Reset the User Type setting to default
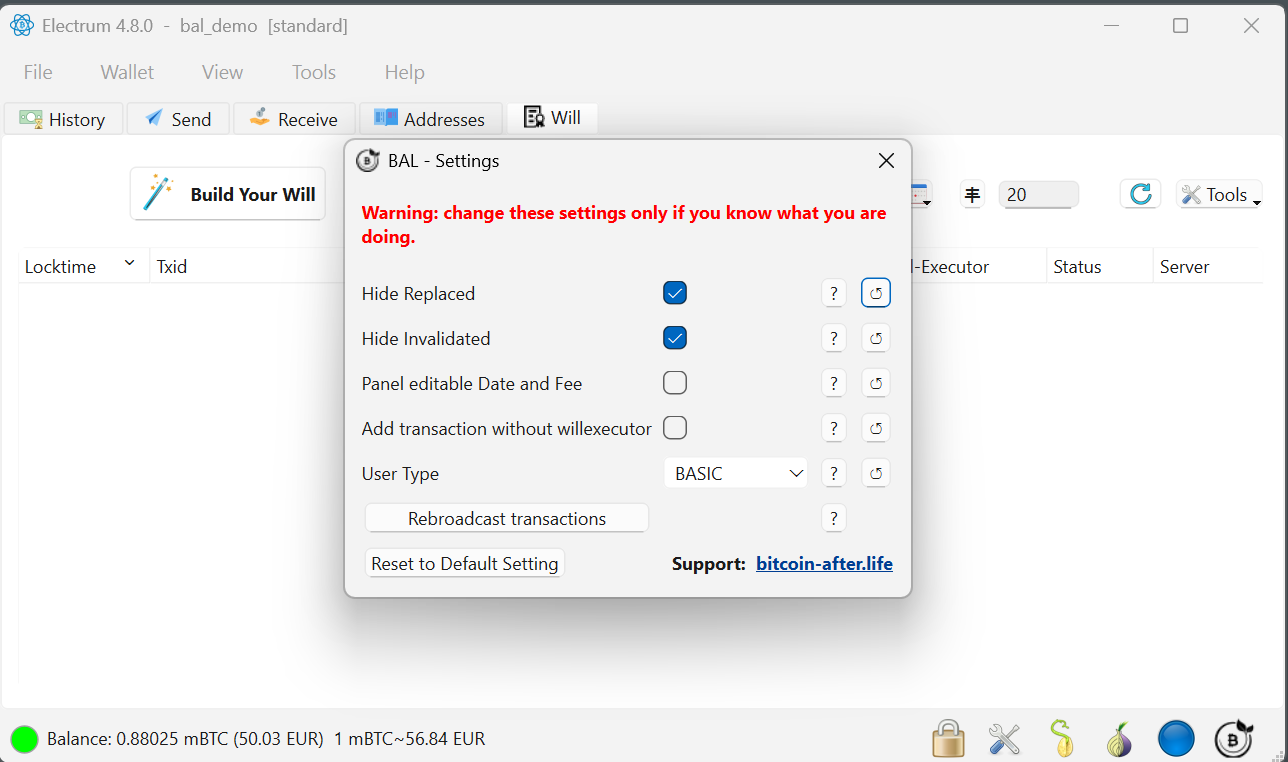This screenshot has width=1288, height=762. (x=876, y=473)
